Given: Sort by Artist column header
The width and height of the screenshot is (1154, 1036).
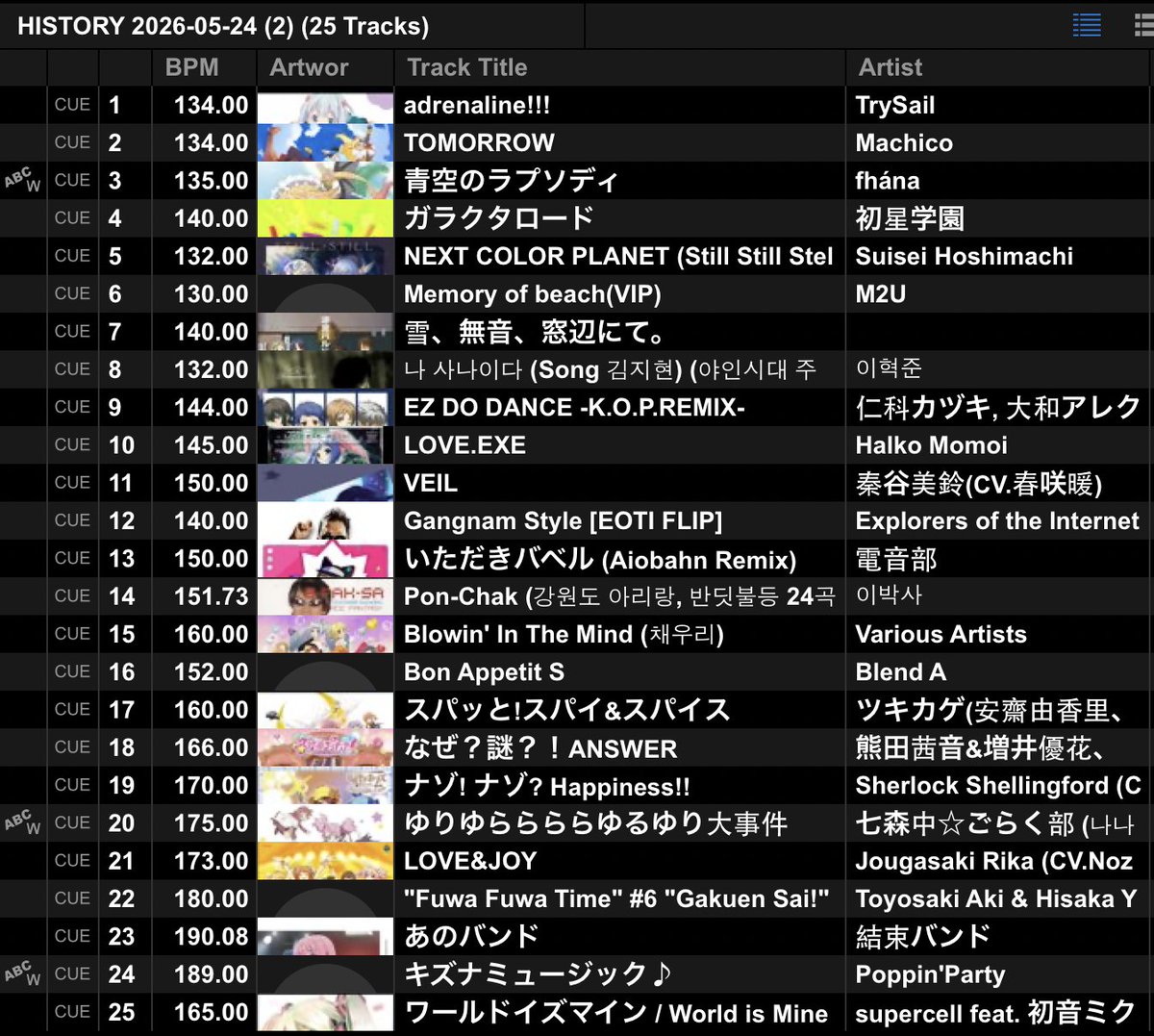Looking at the screenshot, I should point(891,67).
